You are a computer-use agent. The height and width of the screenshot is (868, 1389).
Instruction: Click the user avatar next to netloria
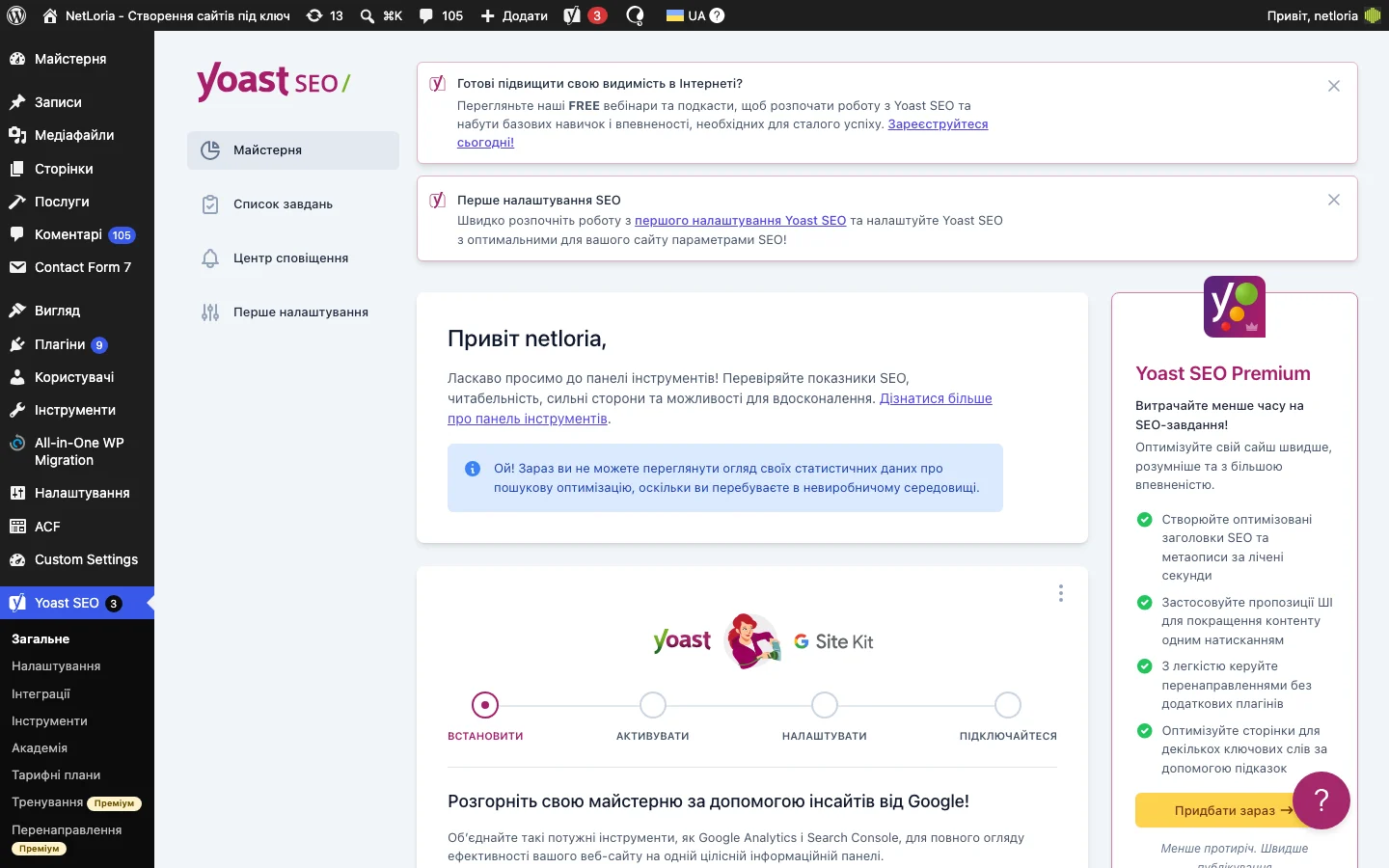tap(1373, 15)
